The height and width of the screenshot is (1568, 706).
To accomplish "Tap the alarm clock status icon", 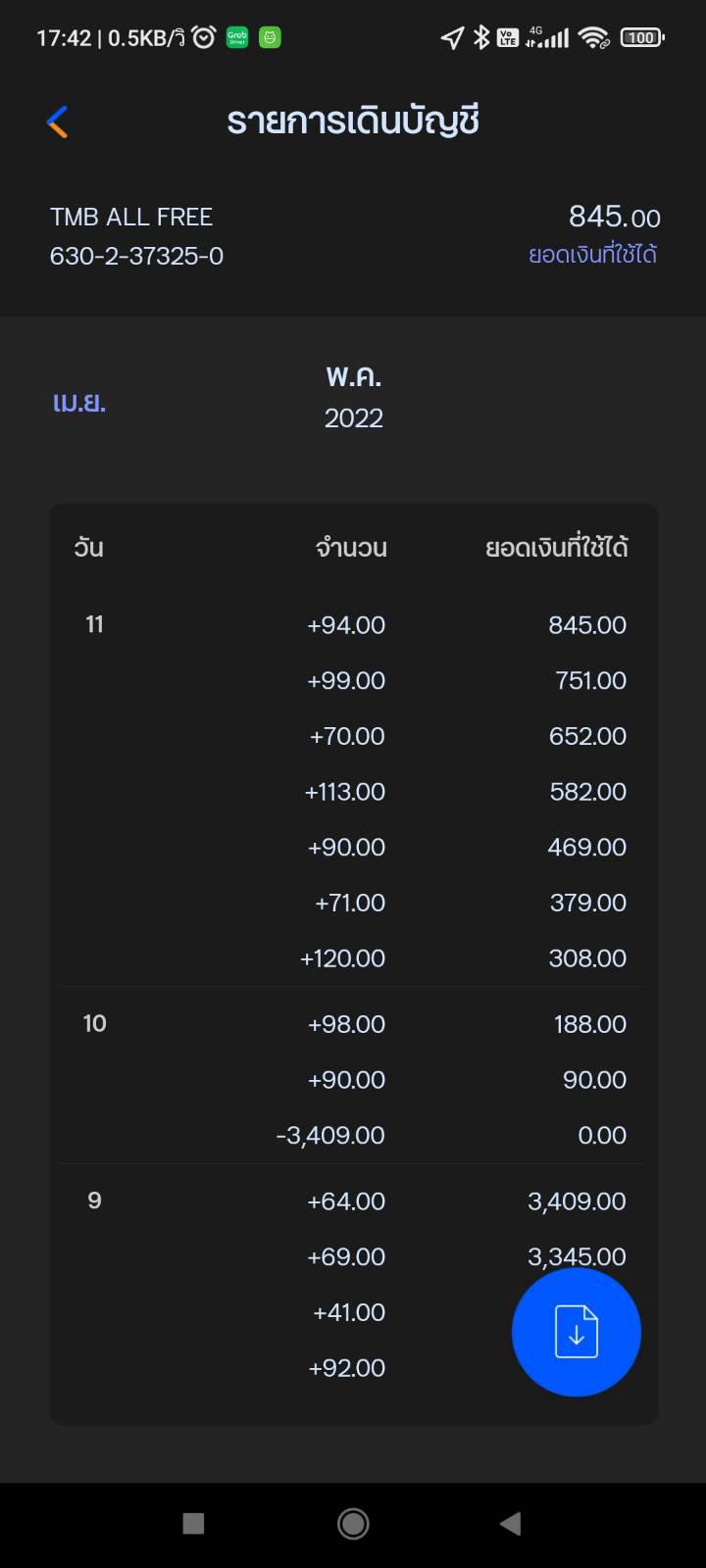I will coord(203,37).
